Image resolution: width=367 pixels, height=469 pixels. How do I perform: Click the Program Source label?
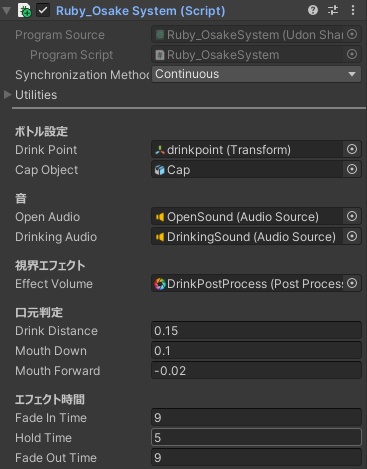click(x=60, y=35)
